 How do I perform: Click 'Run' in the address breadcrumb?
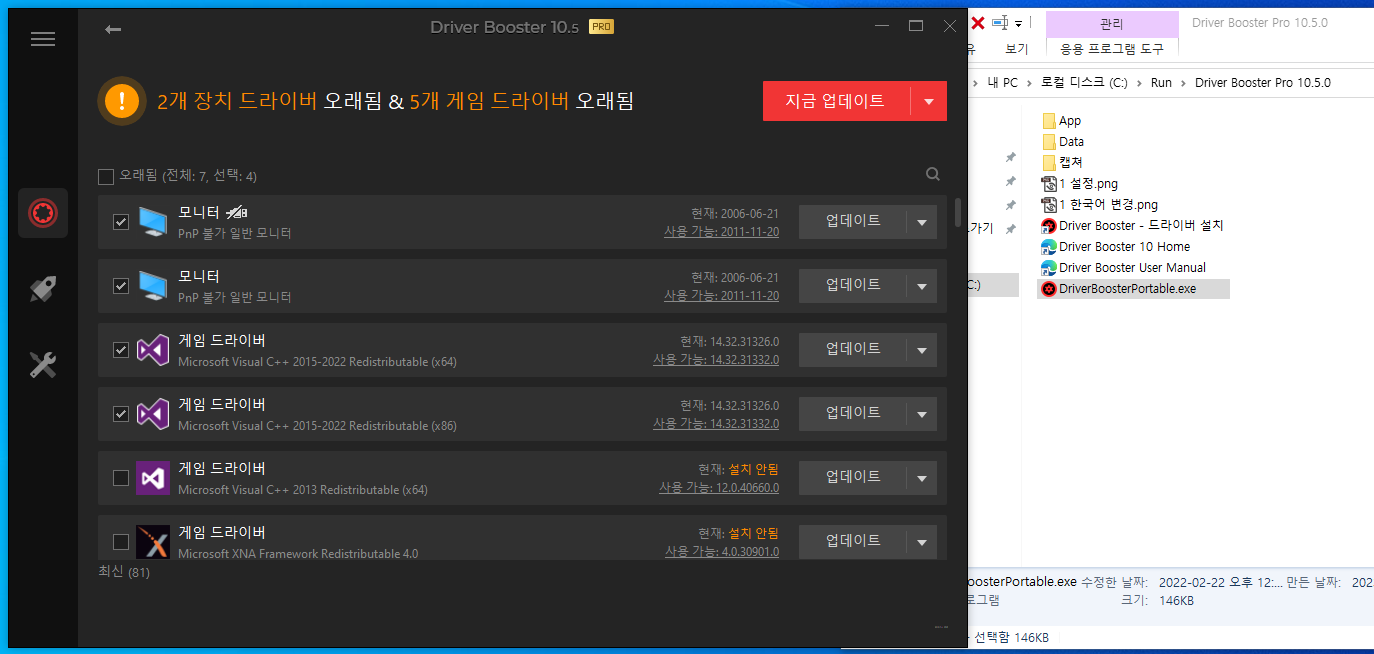[1161, 83]
